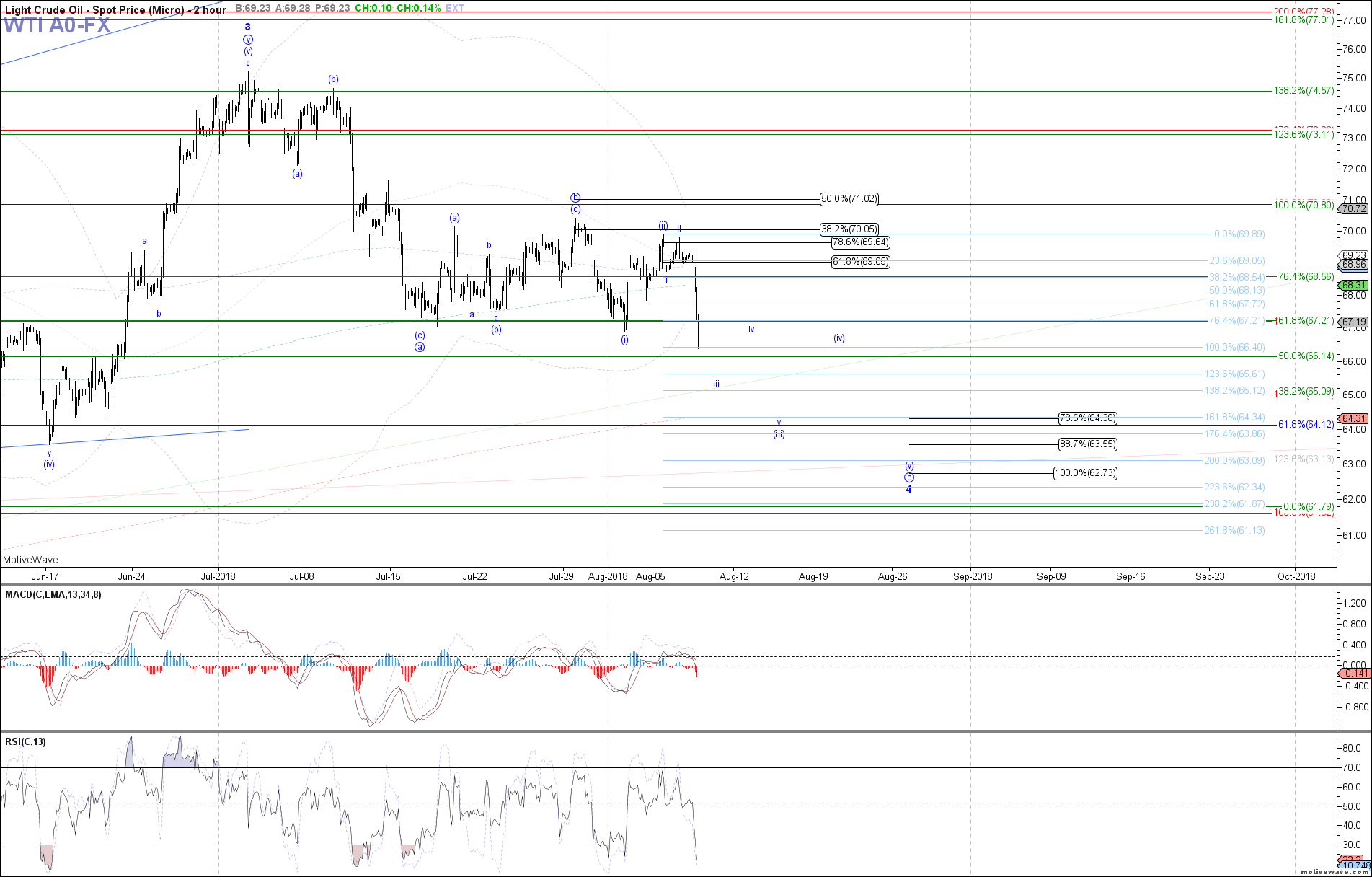Click the green 68.31 price tag
This screenshot has width=1372, height=877.
click(1353, 286)
